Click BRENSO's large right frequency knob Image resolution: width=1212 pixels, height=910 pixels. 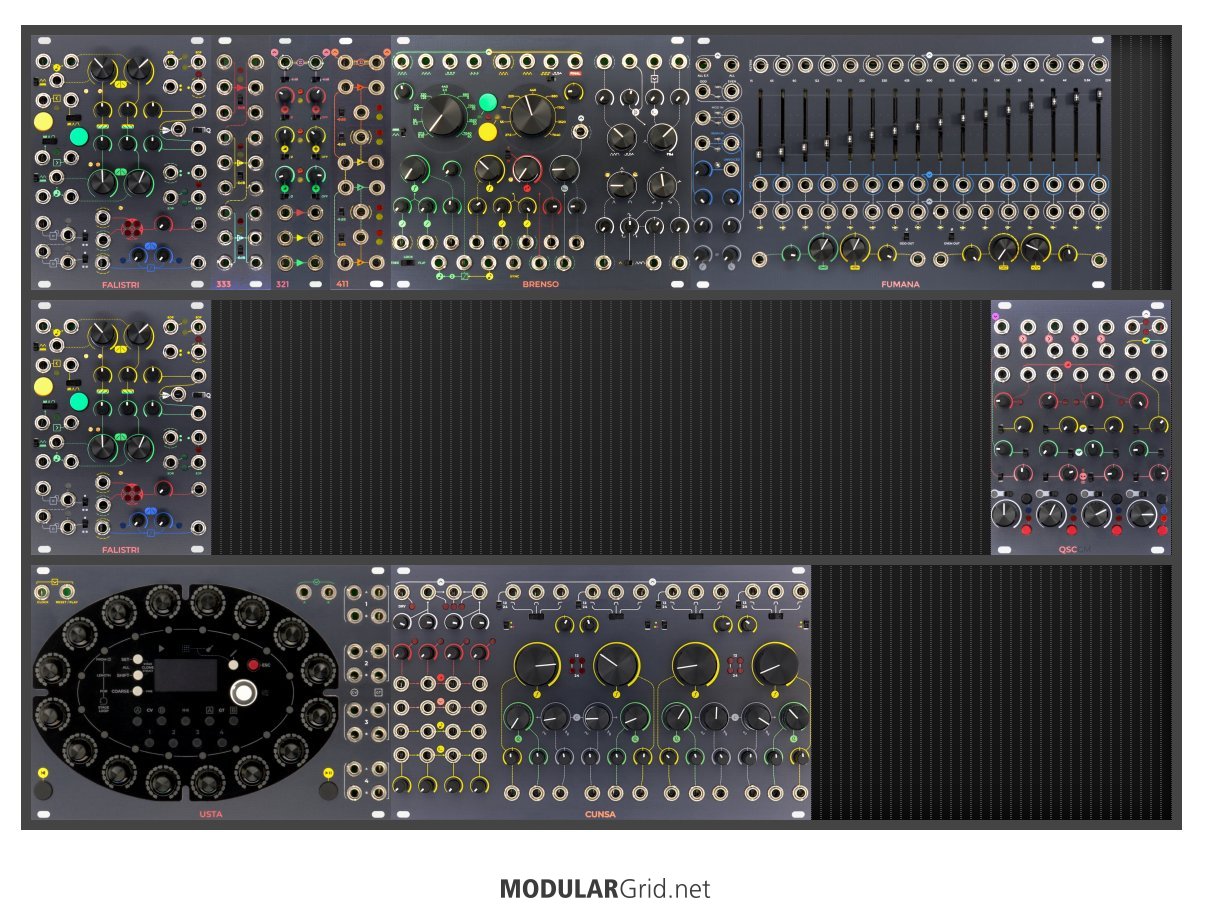532,115
